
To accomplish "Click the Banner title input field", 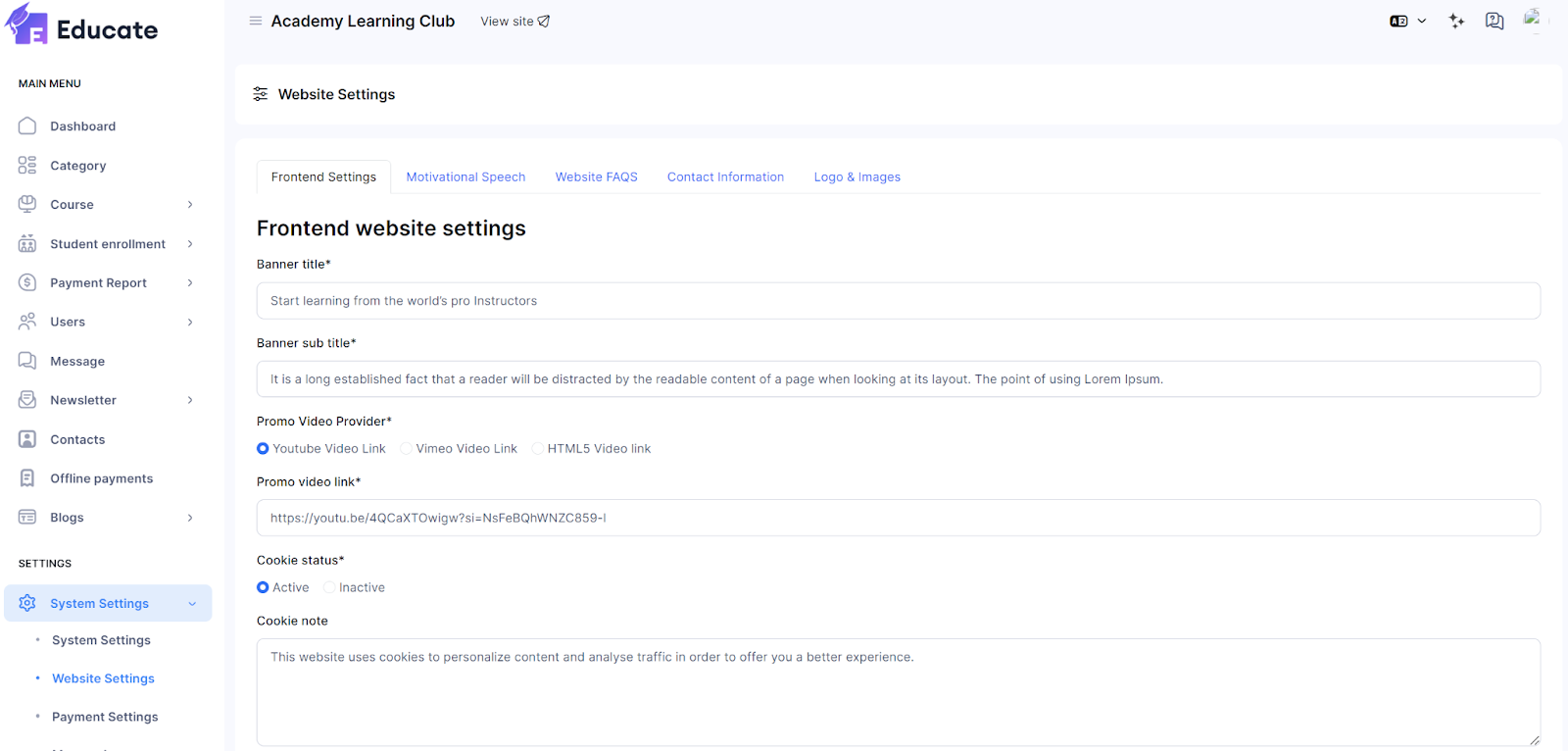I will pos(898,301).
